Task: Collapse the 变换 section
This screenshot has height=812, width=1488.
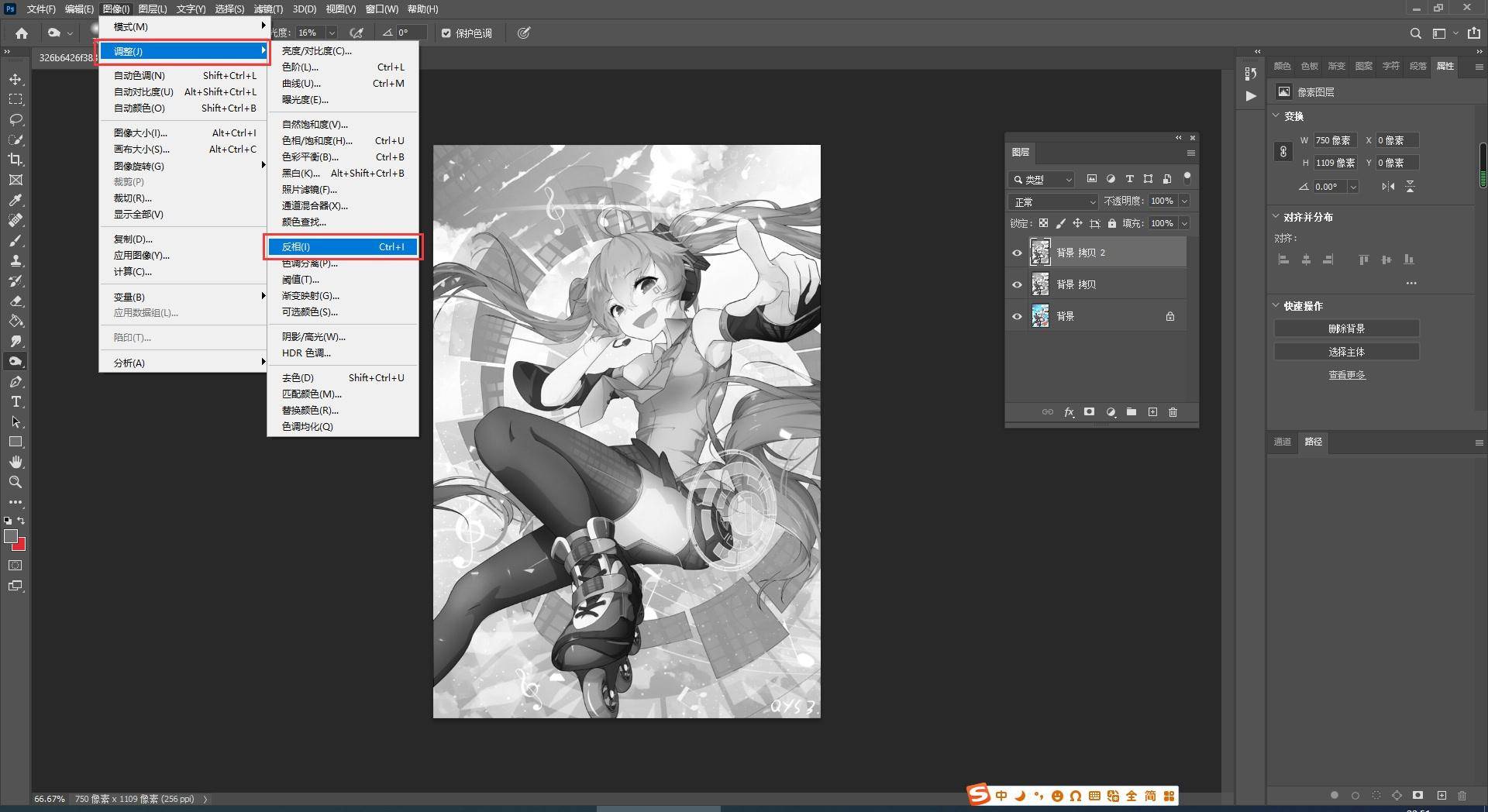Action: (1276, 115)
